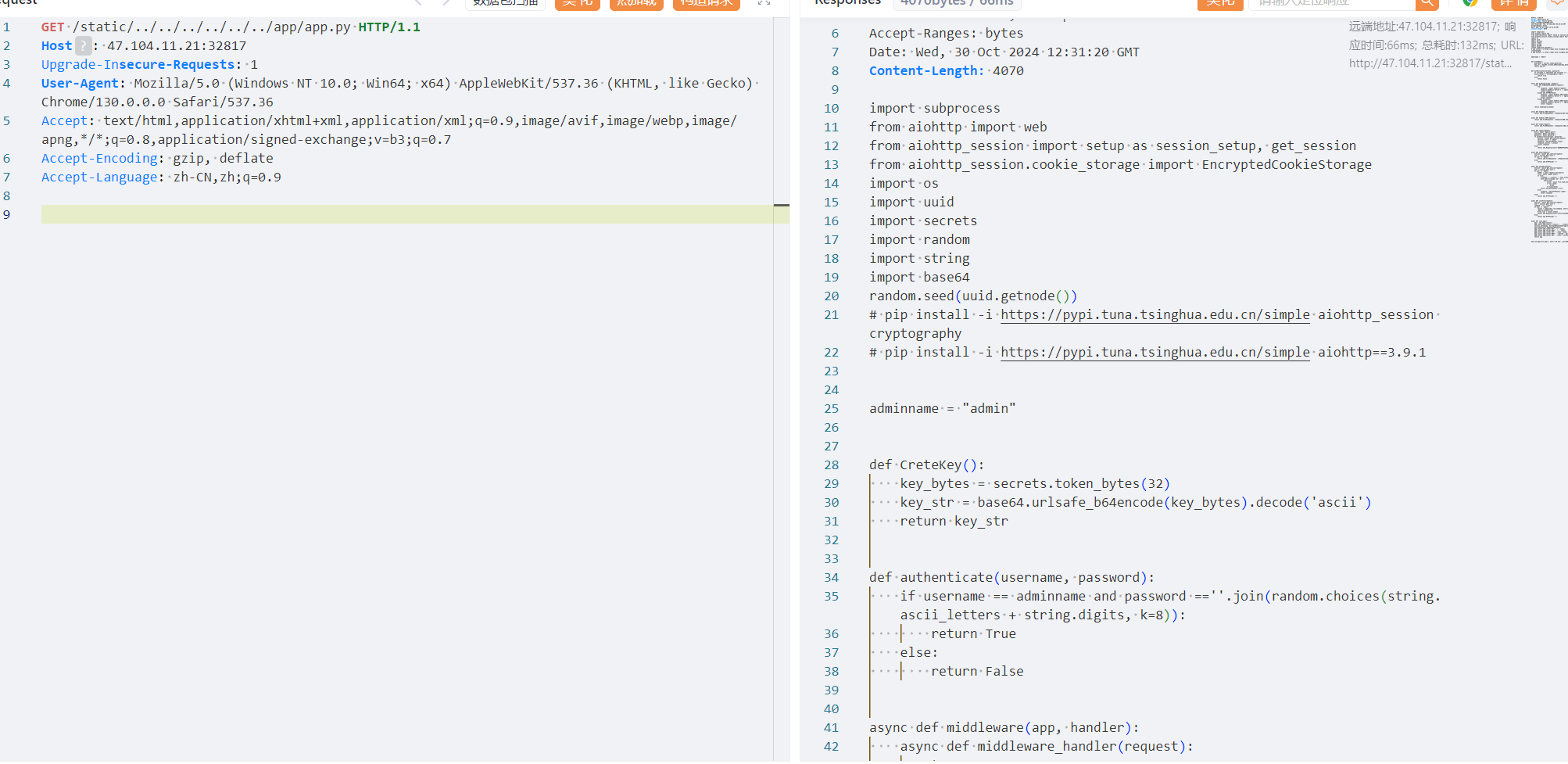The image size is (1568, 764).
Task: Click the 数据包扫描 button in request toolbar
Action: click(506, 4)
